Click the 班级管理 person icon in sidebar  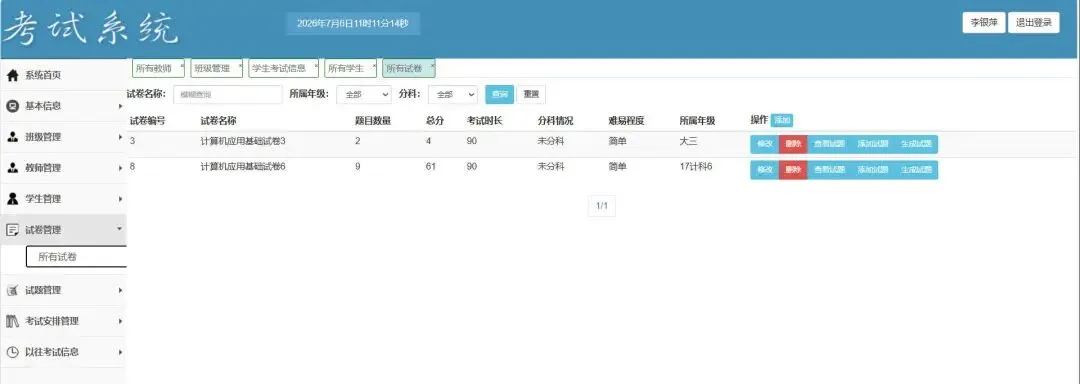pyautogui.click(x=12, y=137)
